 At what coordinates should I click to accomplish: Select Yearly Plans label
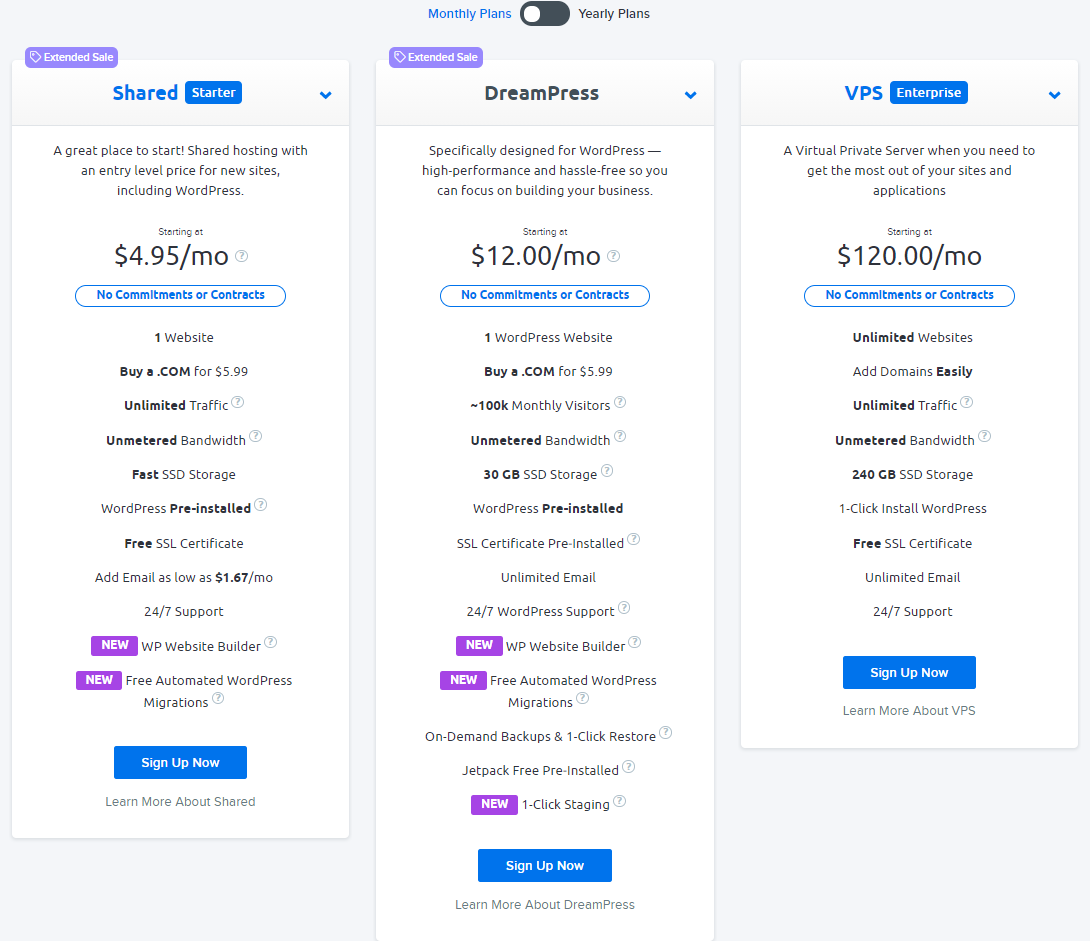[614, 14]
